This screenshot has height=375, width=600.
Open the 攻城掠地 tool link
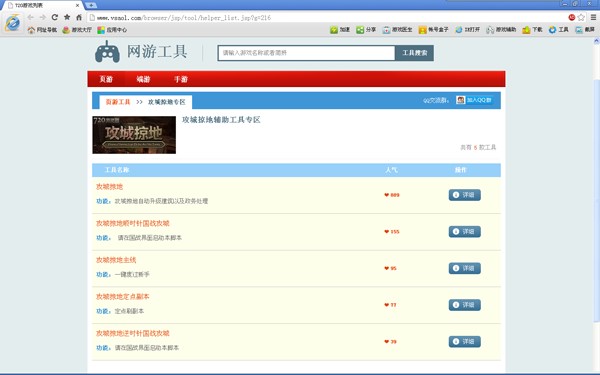(x=109, y=187)
